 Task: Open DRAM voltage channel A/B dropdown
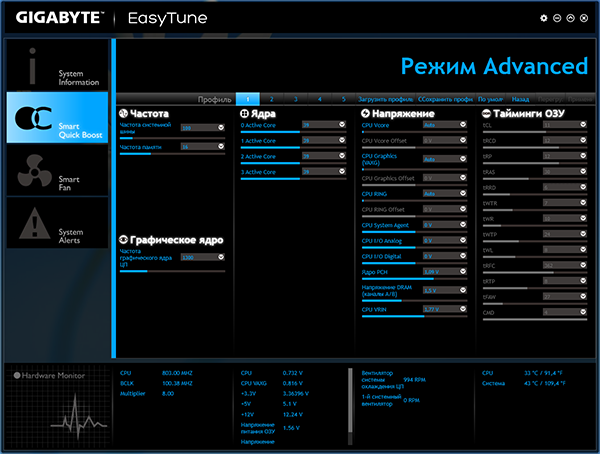pos(463,290)
